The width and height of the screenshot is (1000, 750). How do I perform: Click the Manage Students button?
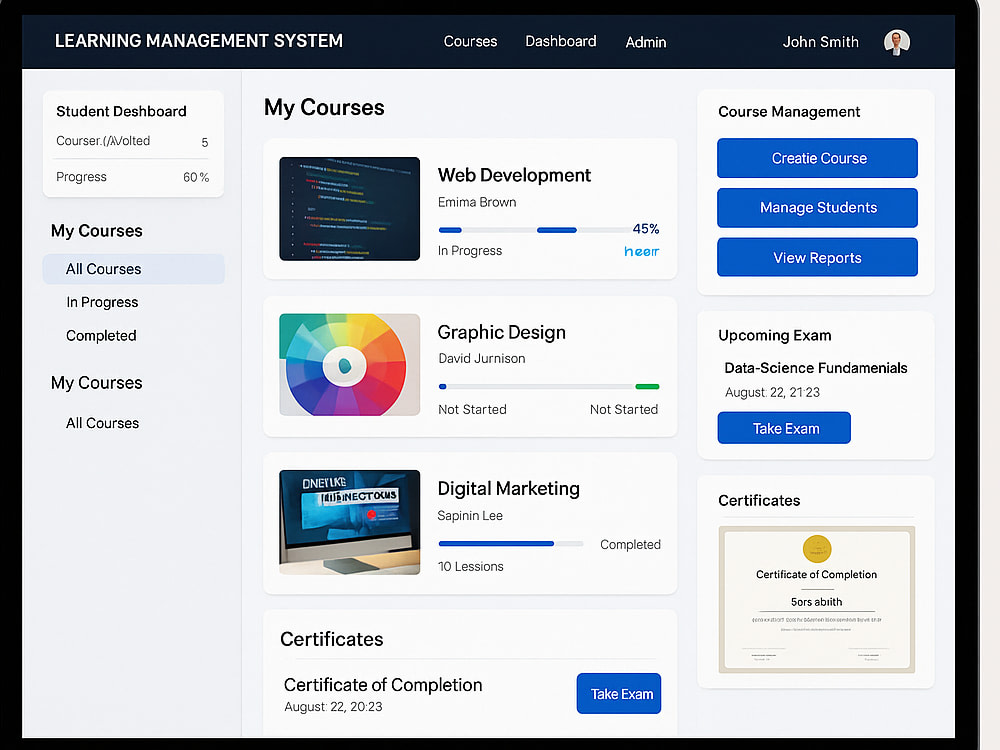(x=817, y=208)
